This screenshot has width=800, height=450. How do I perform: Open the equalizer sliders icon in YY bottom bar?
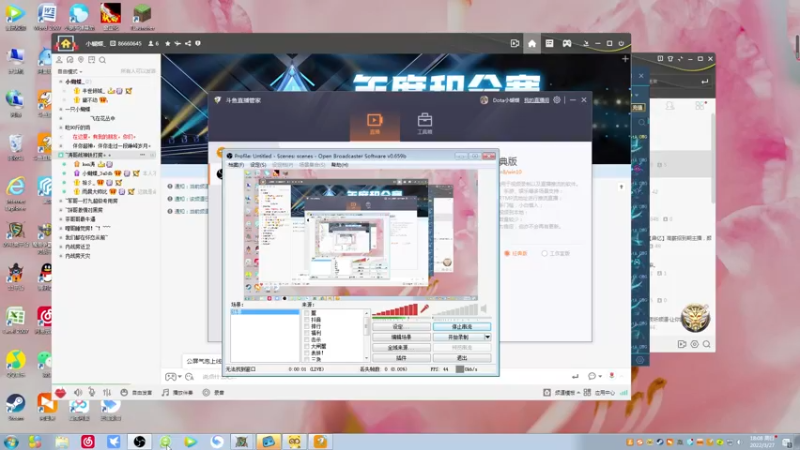click(107, 392)
